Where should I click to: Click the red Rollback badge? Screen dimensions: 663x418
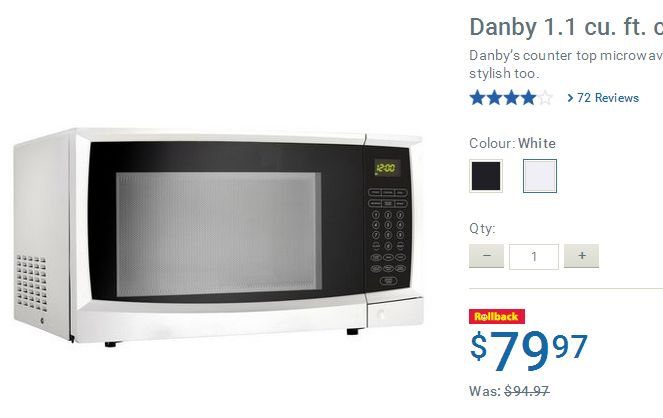tap(497, 316)
